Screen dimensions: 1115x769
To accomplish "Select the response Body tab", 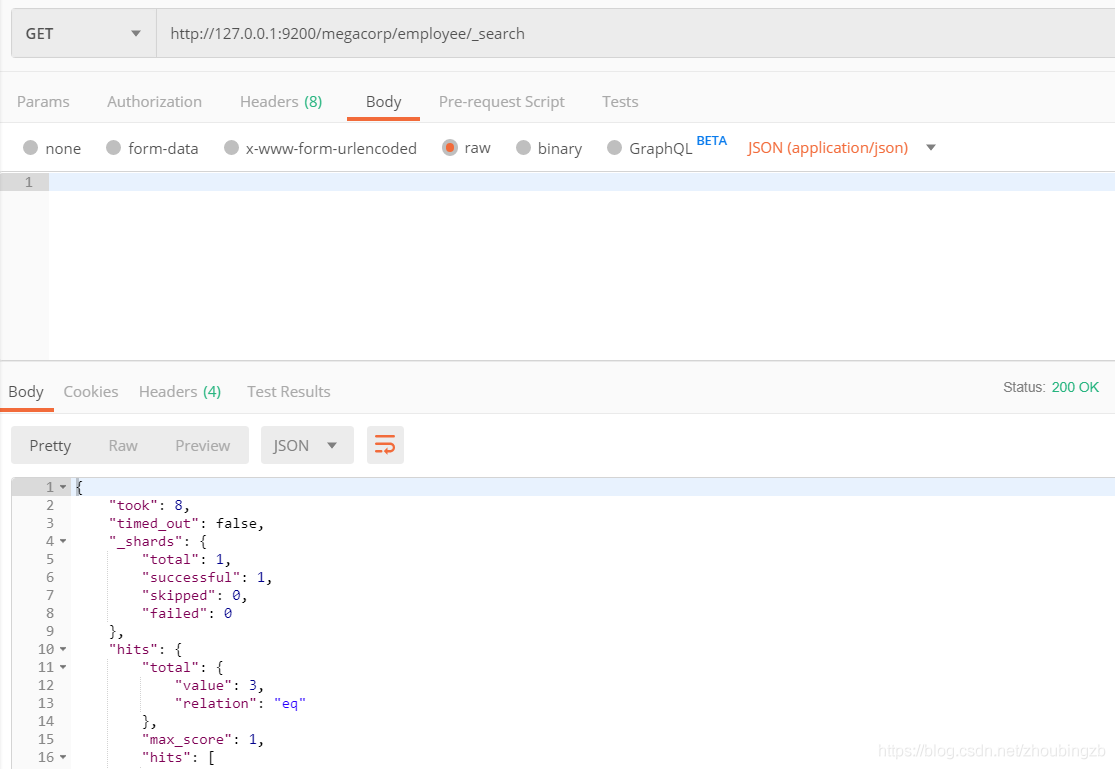I will [x=26, y=392].
